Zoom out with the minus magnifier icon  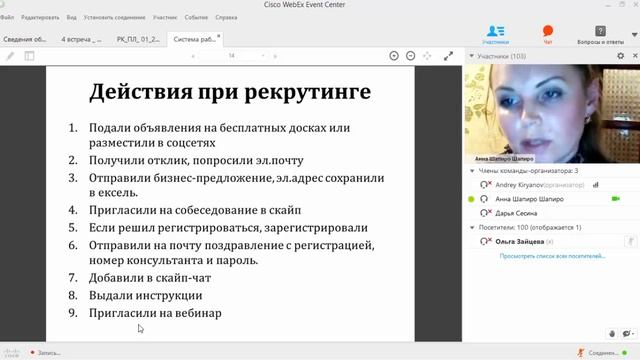click(x=411, y=56)
